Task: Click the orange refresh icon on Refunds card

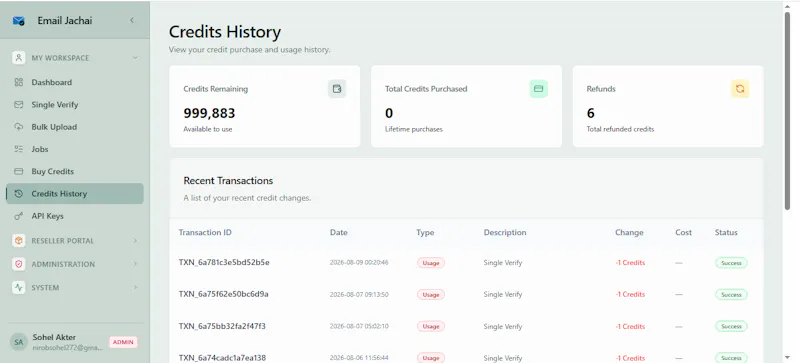Action: 740,89
